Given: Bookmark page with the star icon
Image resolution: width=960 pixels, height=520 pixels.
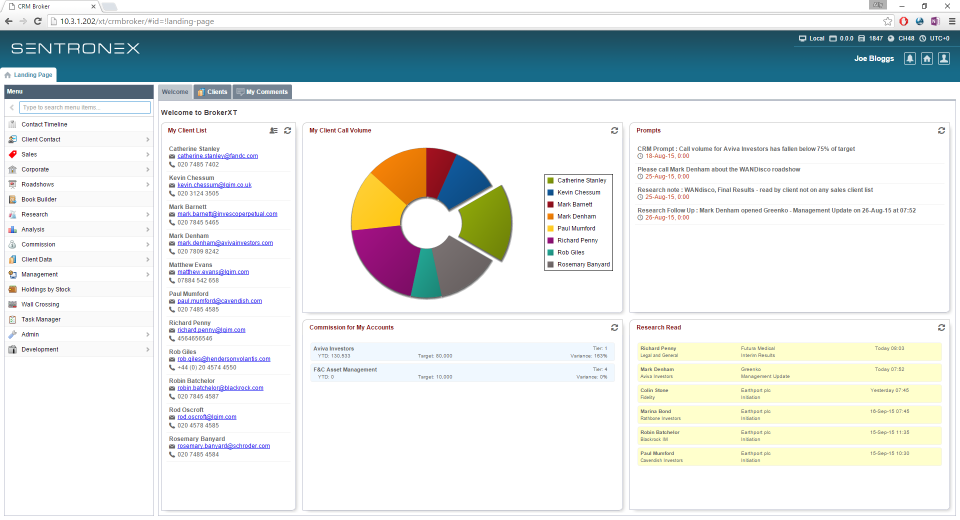Looking at the screenshot, I should [x=887, y=21].
